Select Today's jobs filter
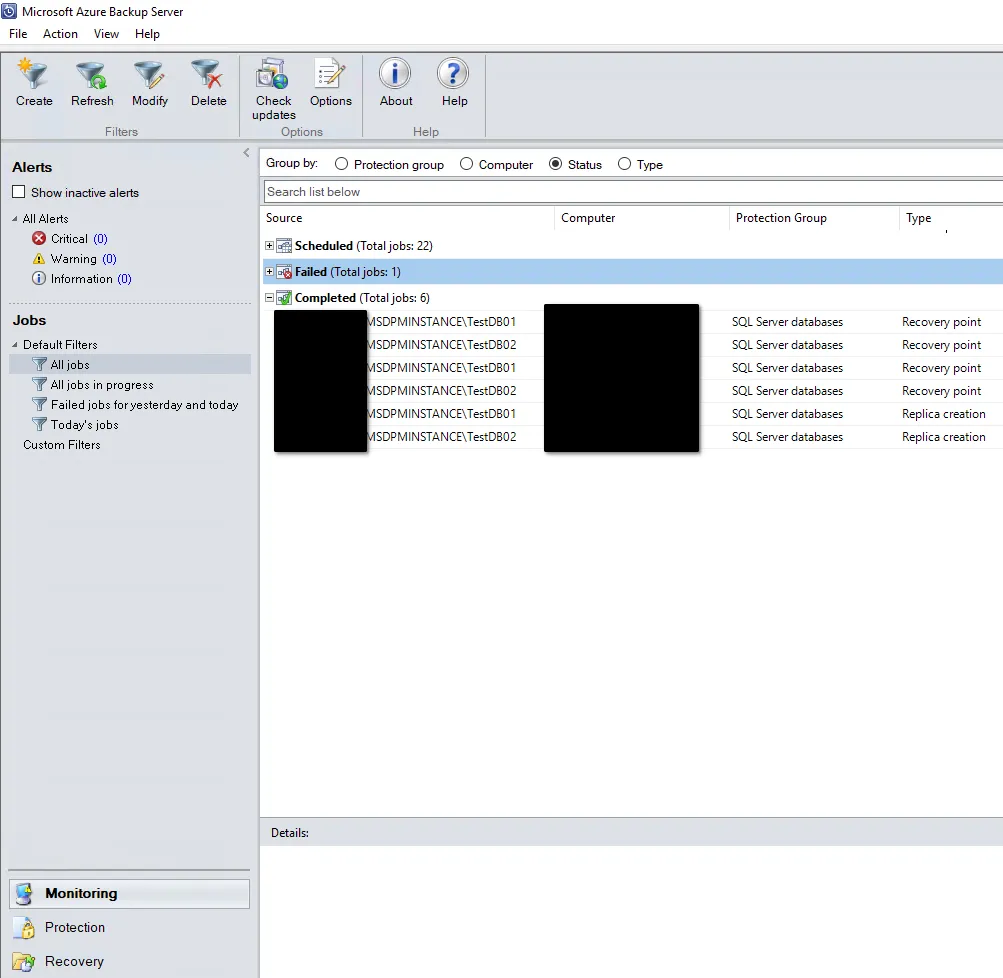The height and width of the screenshot is (978, 1003). click(x=84, y=425)
